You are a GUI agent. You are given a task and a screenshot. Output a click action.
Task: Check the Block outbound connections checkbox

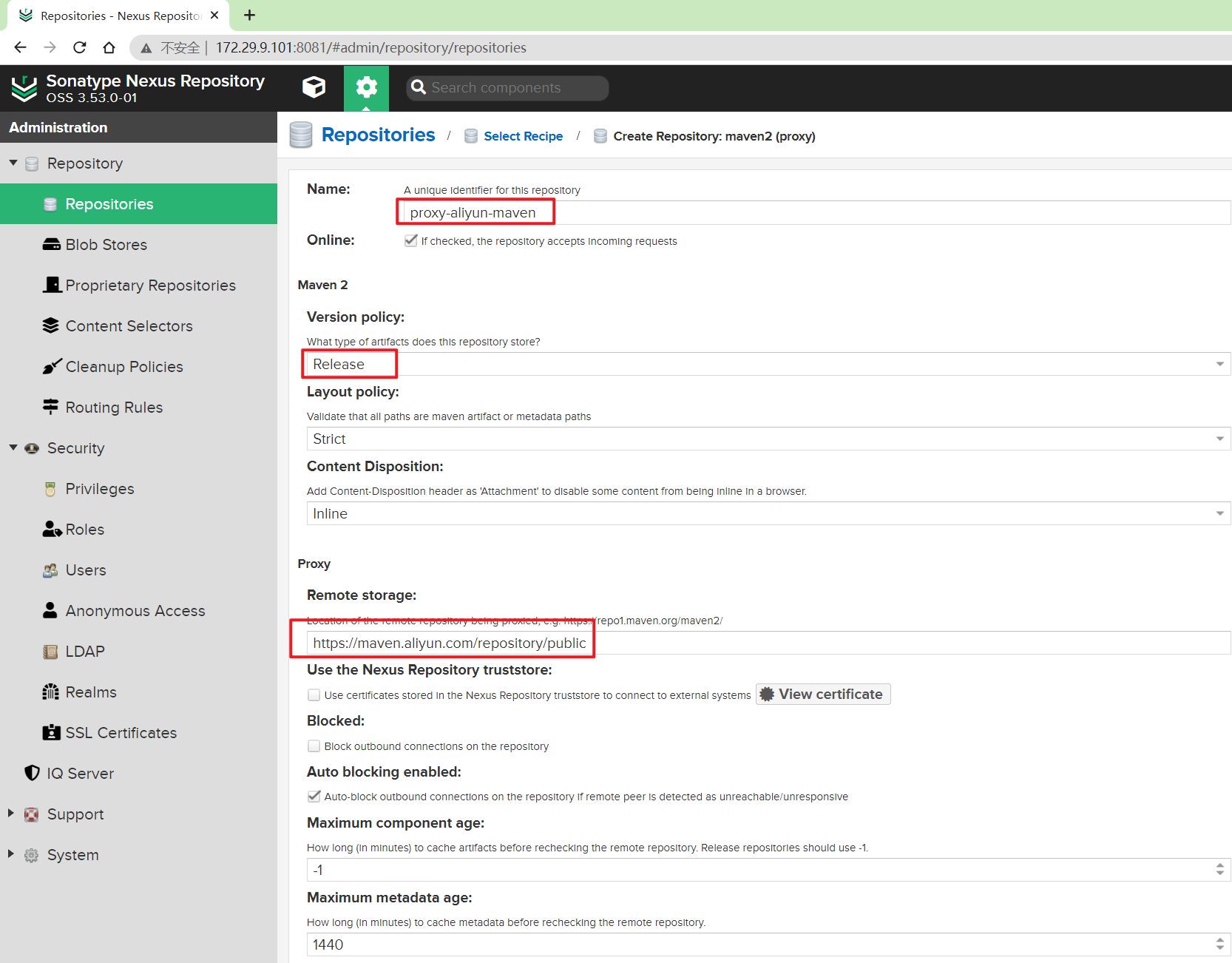tap(314, 746)
